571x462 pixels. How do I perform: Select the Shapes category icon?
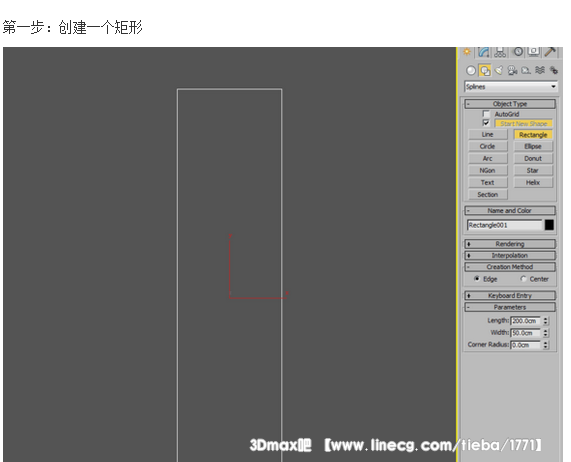pos(485,70)
